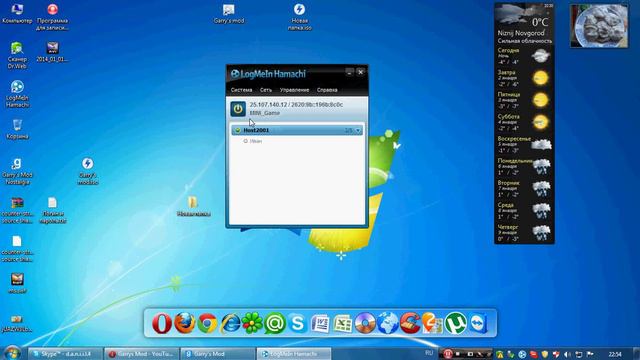
Task: Click the red recorder pause tray icon
Action: [448, 354]
